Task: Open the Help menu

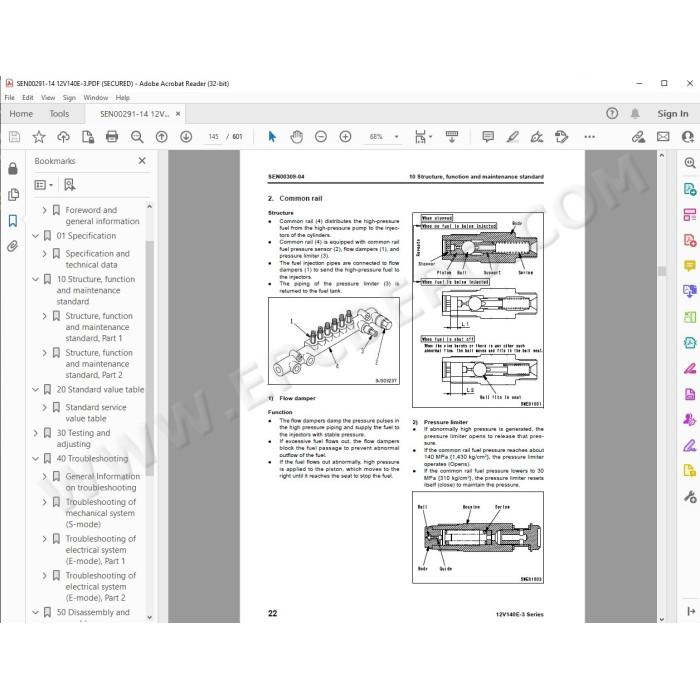Action: (x=122, y=97)
